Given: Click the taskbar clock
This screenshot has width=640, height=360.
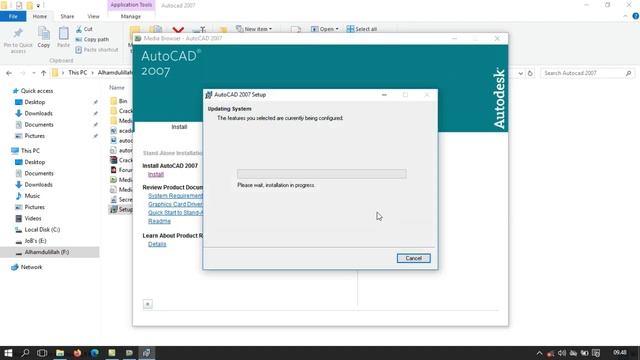Looking at the screenshot, I should 620,353.
